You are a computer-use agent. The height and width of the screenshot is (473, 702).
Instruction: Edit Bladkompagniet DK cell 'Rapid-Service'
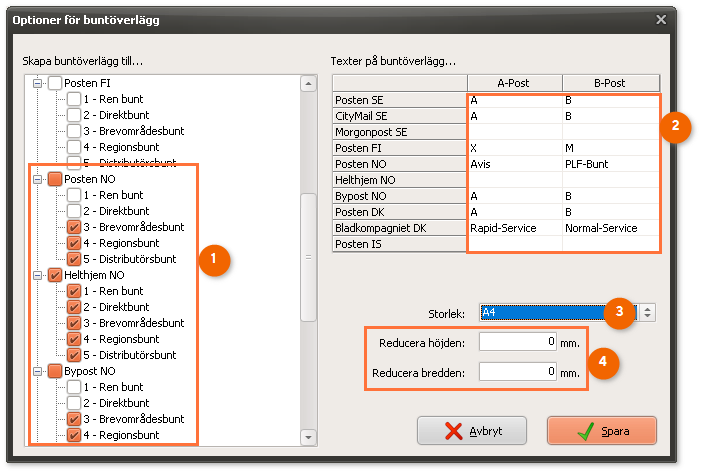[514, 228]
